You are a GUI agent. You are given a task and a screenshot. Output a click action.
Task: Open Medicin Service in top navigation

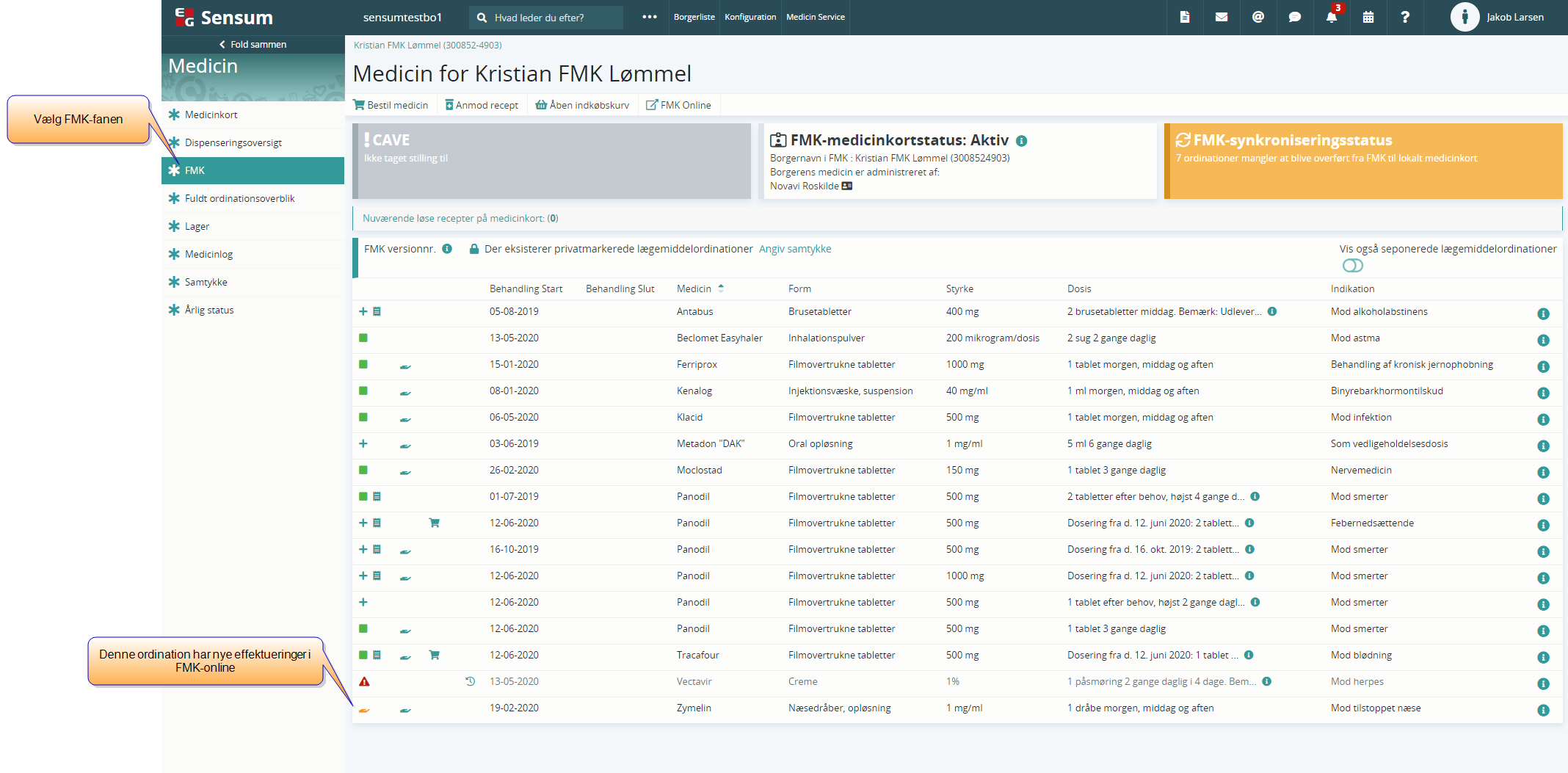click(x=815, y=17)
